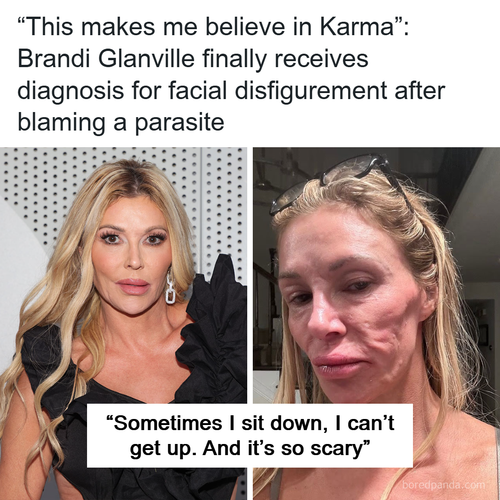The height and width of the screenshot is (500, 500).
Task: Click the silver chain-link earring
Action: tap(171, 287)
